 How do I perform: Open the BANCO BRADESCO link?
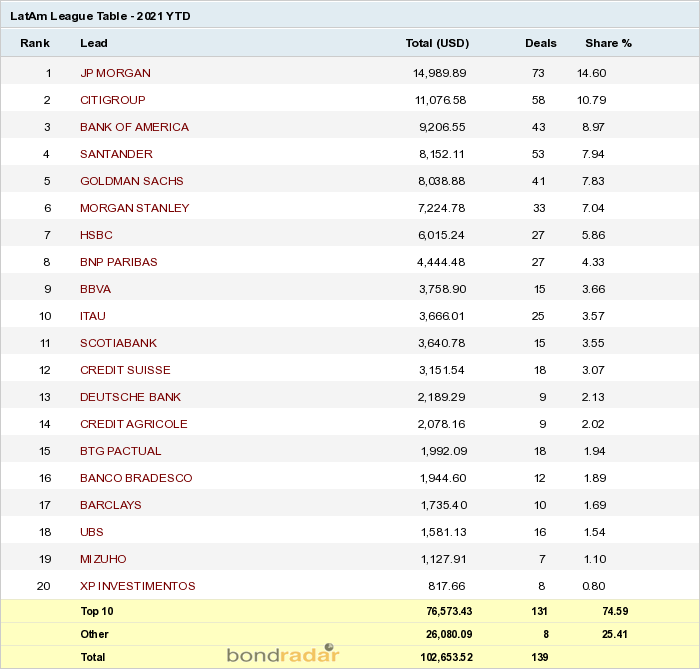pos(136,478)
